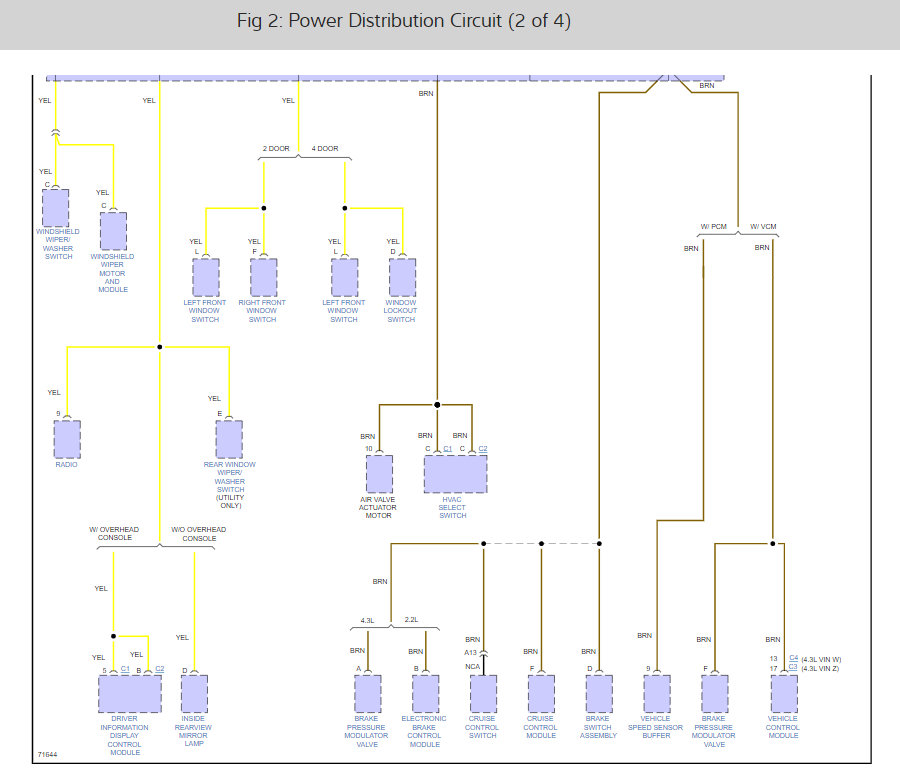This screenshot has height=780, width=900.
Task: Click the '2.2L' engine option label
Action: 412,619
